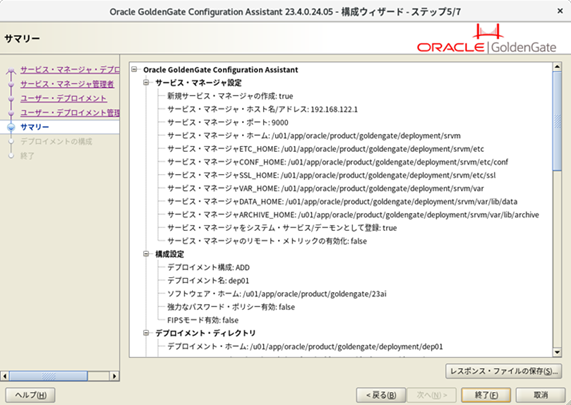Select the サマリー step in the sidebar
The image size is (571, 405).
35,127
